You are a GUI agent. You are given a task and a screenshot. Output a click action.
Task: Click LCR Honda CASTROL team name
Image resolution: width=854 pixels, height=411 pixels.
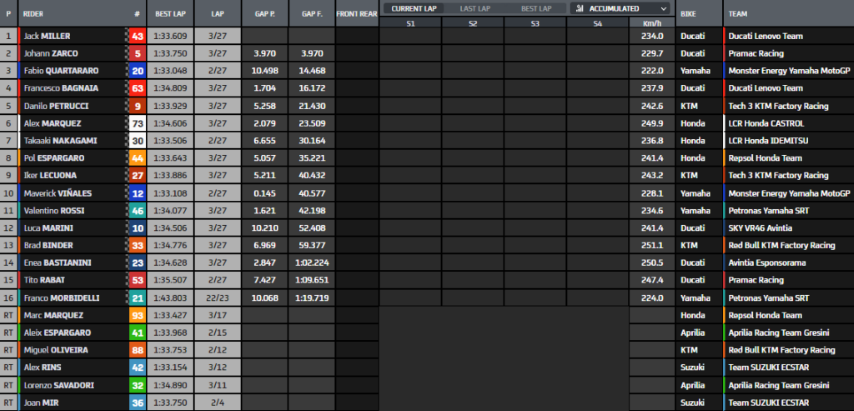coord(766,124)
